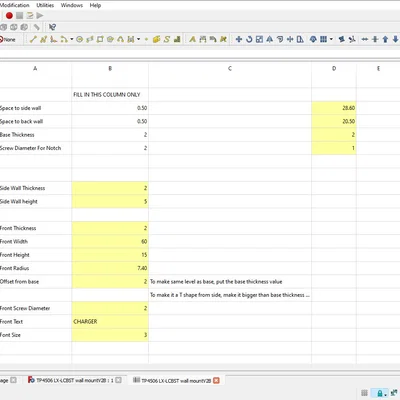This screenshot has height=400, width=400.
Task: Open the Windows menu
Action: pyautogui.click(x=72, y=5)
